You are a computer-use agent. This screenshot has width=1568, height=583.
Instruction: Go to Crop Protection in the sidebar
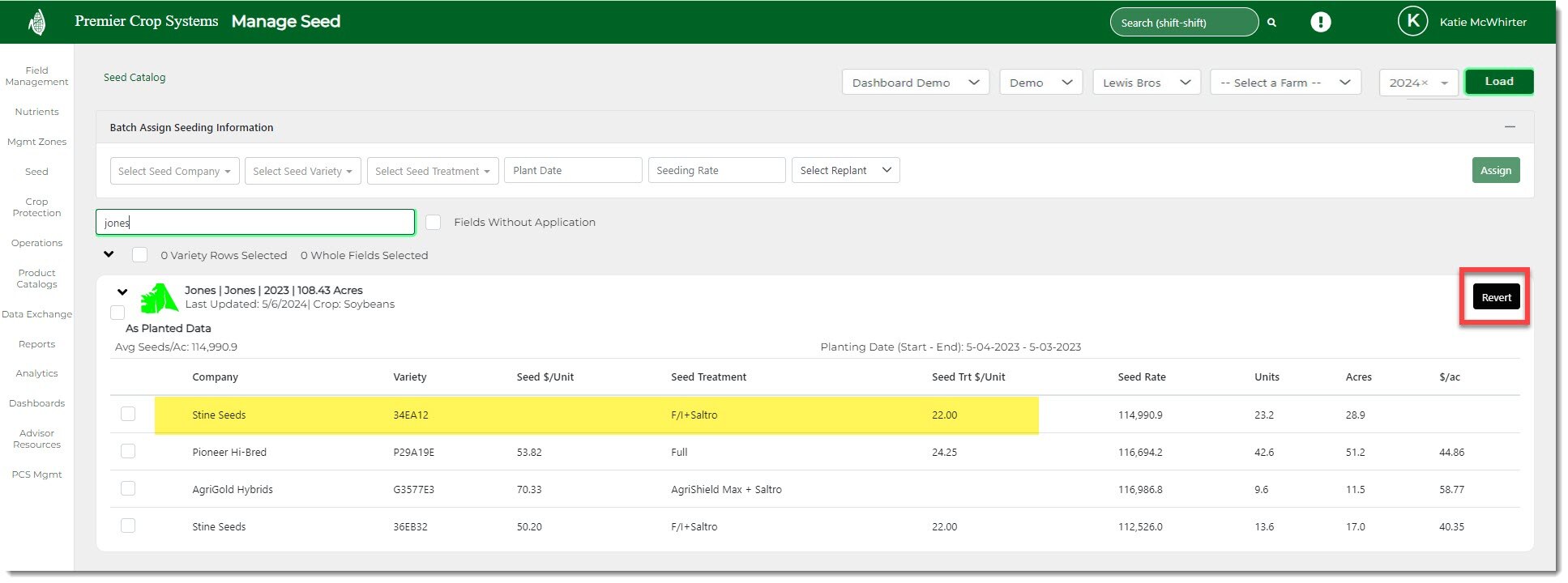tap(37, 207)
